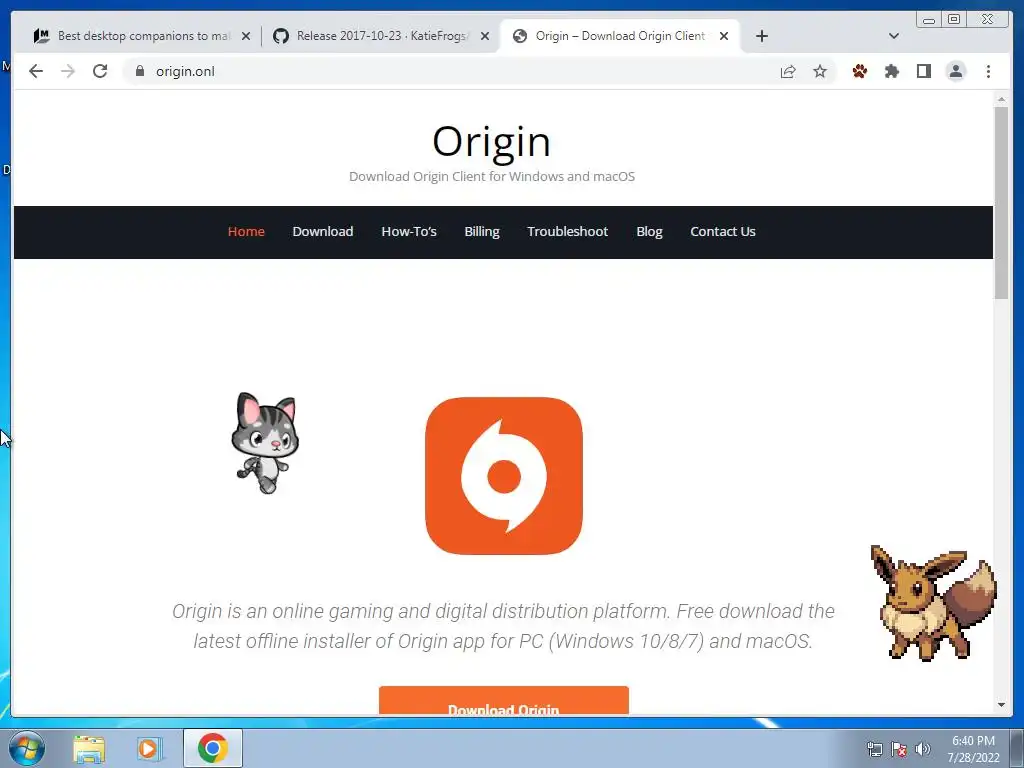Open the Contact Us nav item
The height and width of the screenshot is (768, 1024).
(x=723, y=232)
